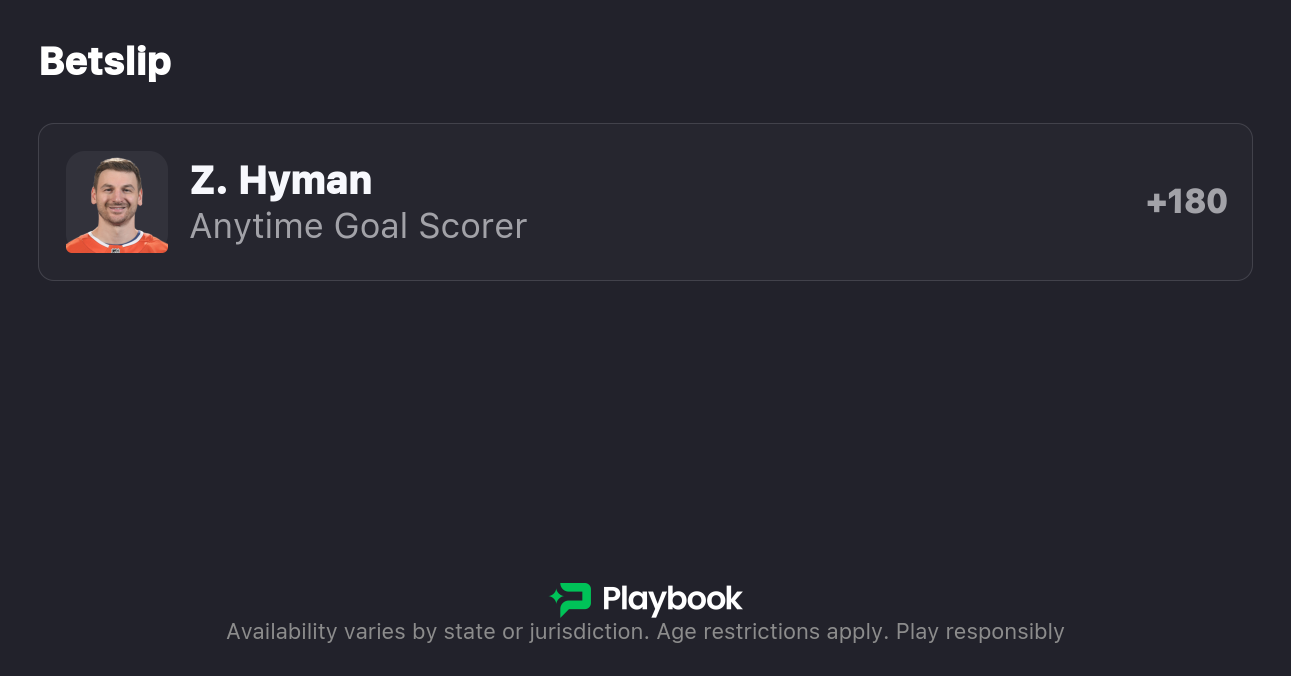Image resolution: width=1291 pixels, height=676 pixels.
Task: Click the word "Hyman" in the selection
Action: coord(305,181)
